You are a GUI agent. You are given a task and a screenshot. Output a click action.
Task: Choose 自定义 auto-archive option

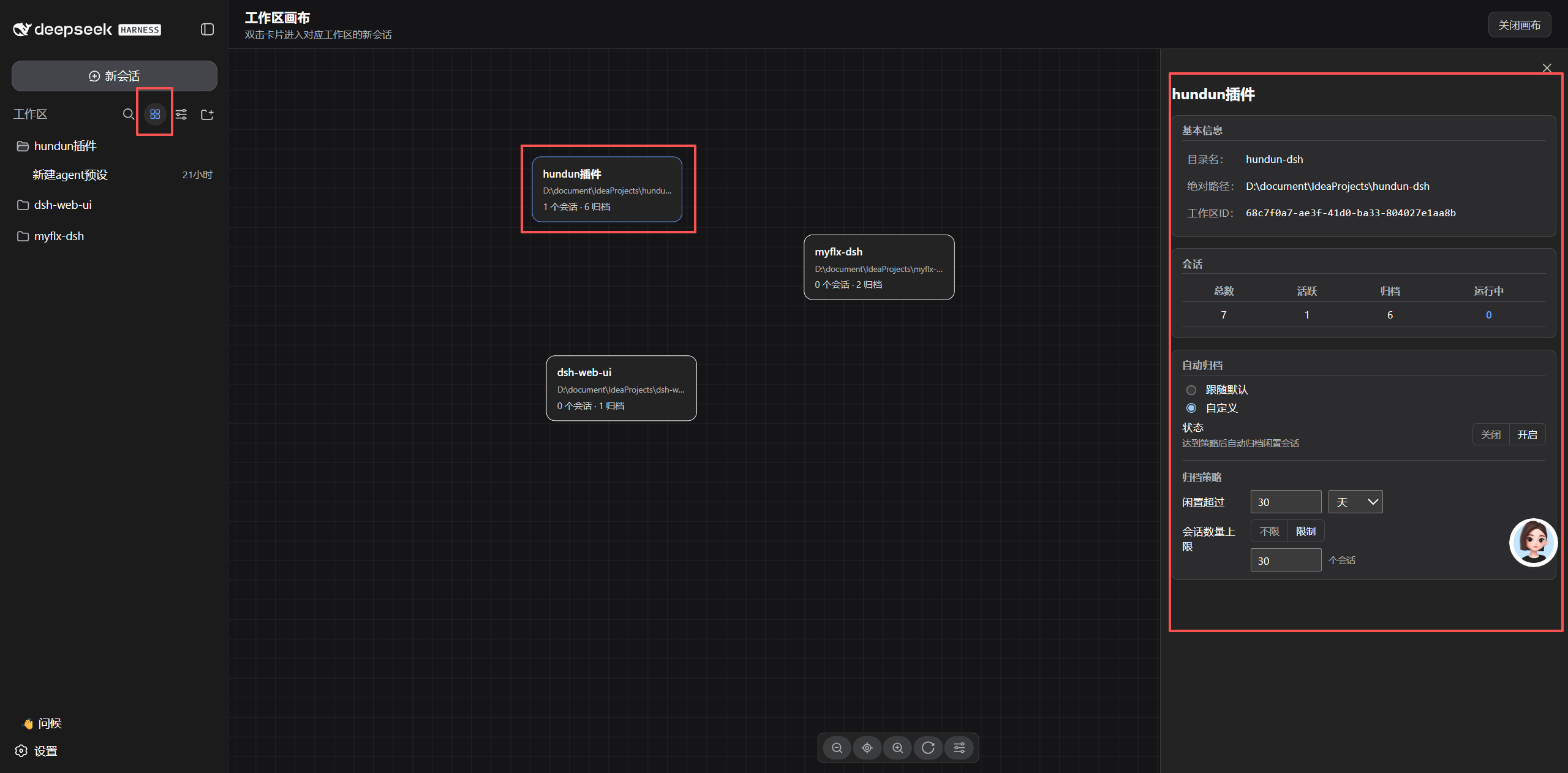tap(1191, 408)
